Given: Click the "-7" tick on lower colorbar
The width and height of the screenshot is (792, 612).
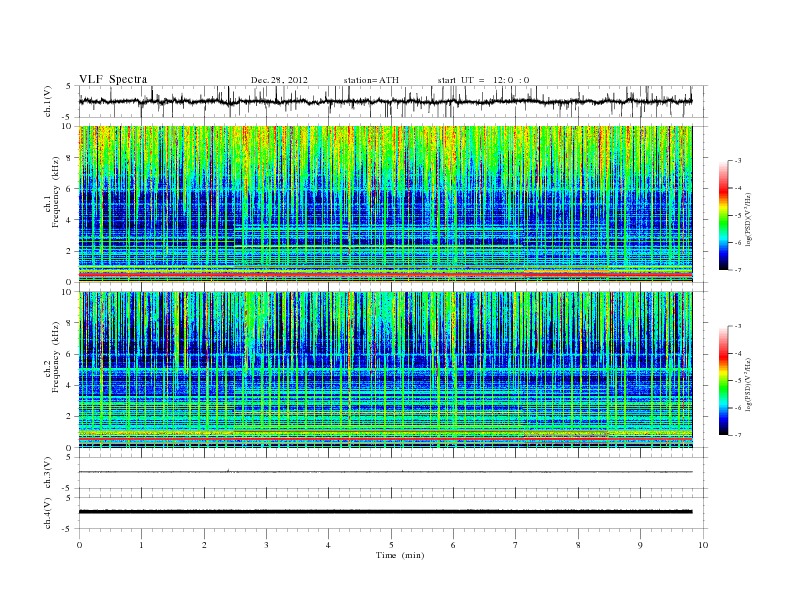Looking at the screenshot, I should point(738,435).
